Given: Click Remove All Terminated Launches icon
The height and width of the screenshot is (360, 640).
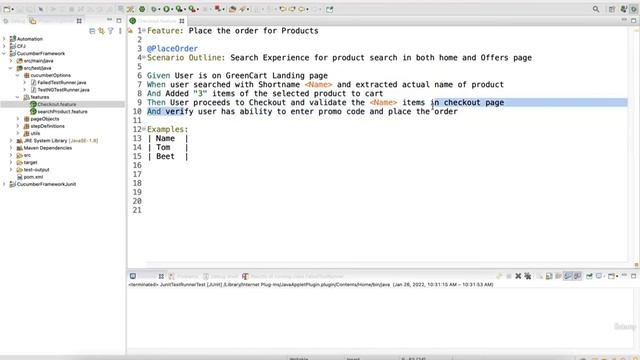Looking at the screenshot, I should 528,276.
